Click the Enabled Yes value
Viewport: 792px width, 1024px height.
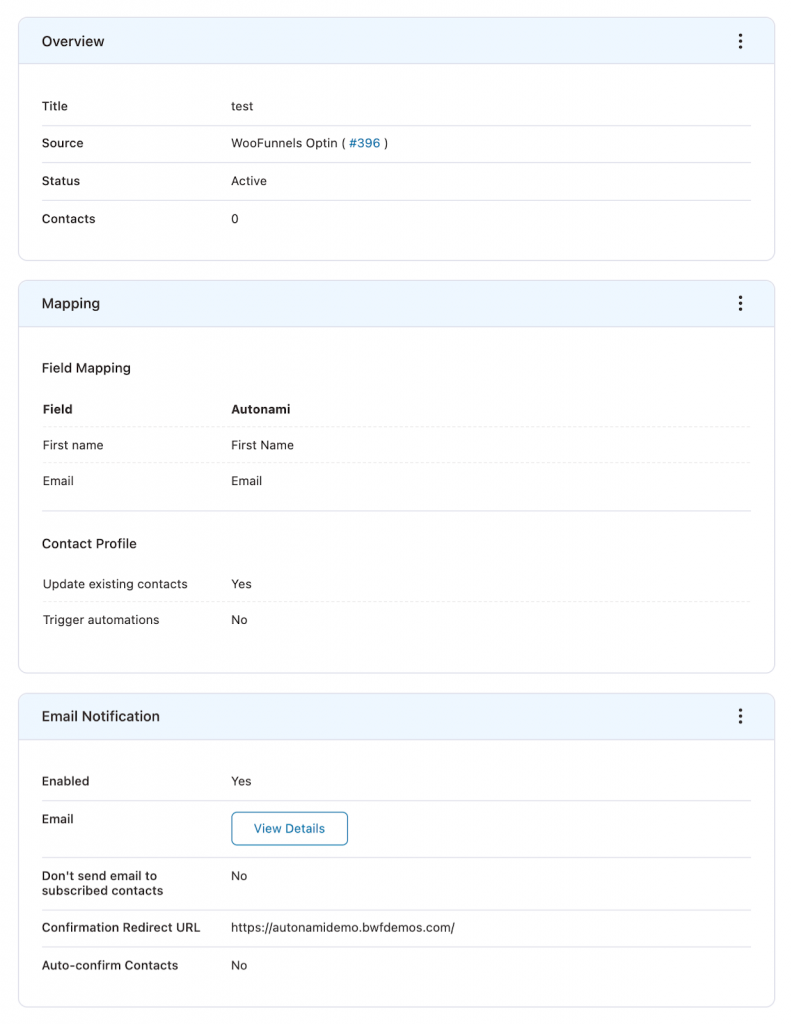tap(241, 781)
